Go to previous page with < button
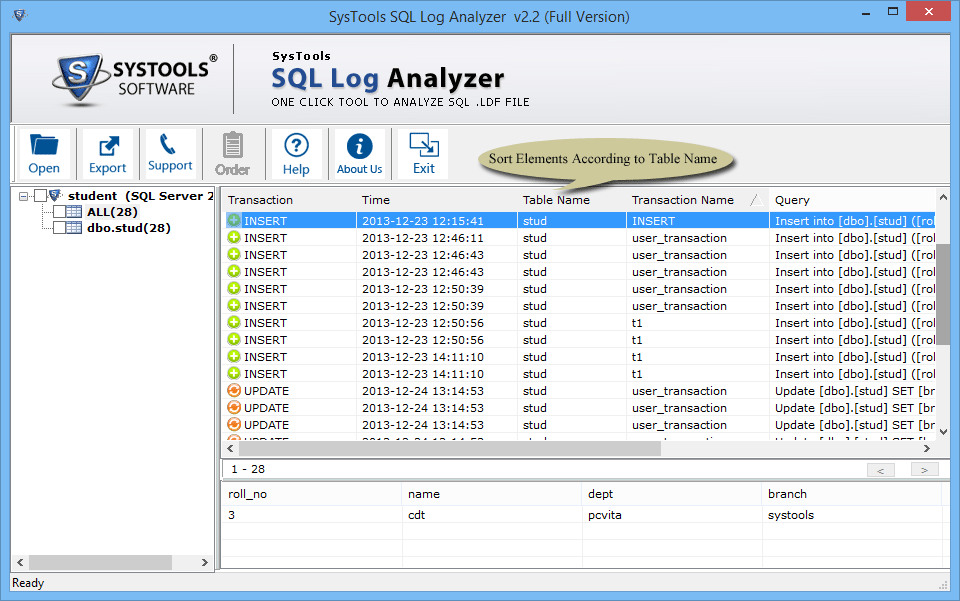Screen dimensions: 960x601 (x=880, y=470)
